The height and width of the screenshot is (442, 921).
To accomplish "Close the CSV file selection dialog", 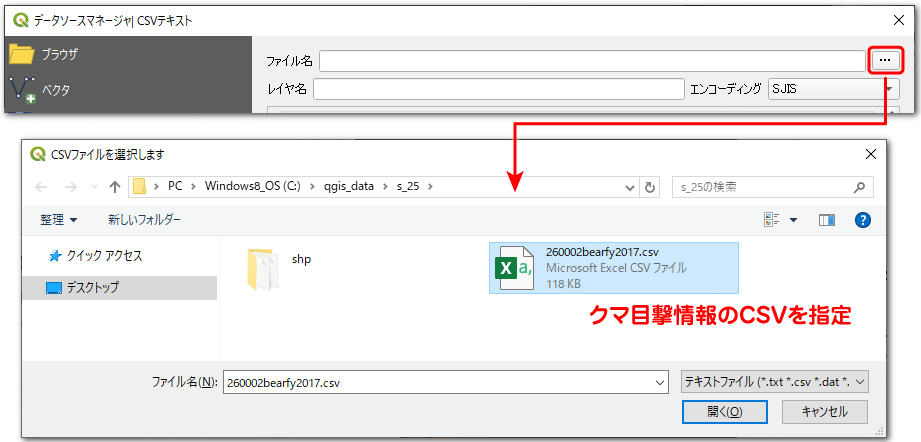I will [871, 154].
